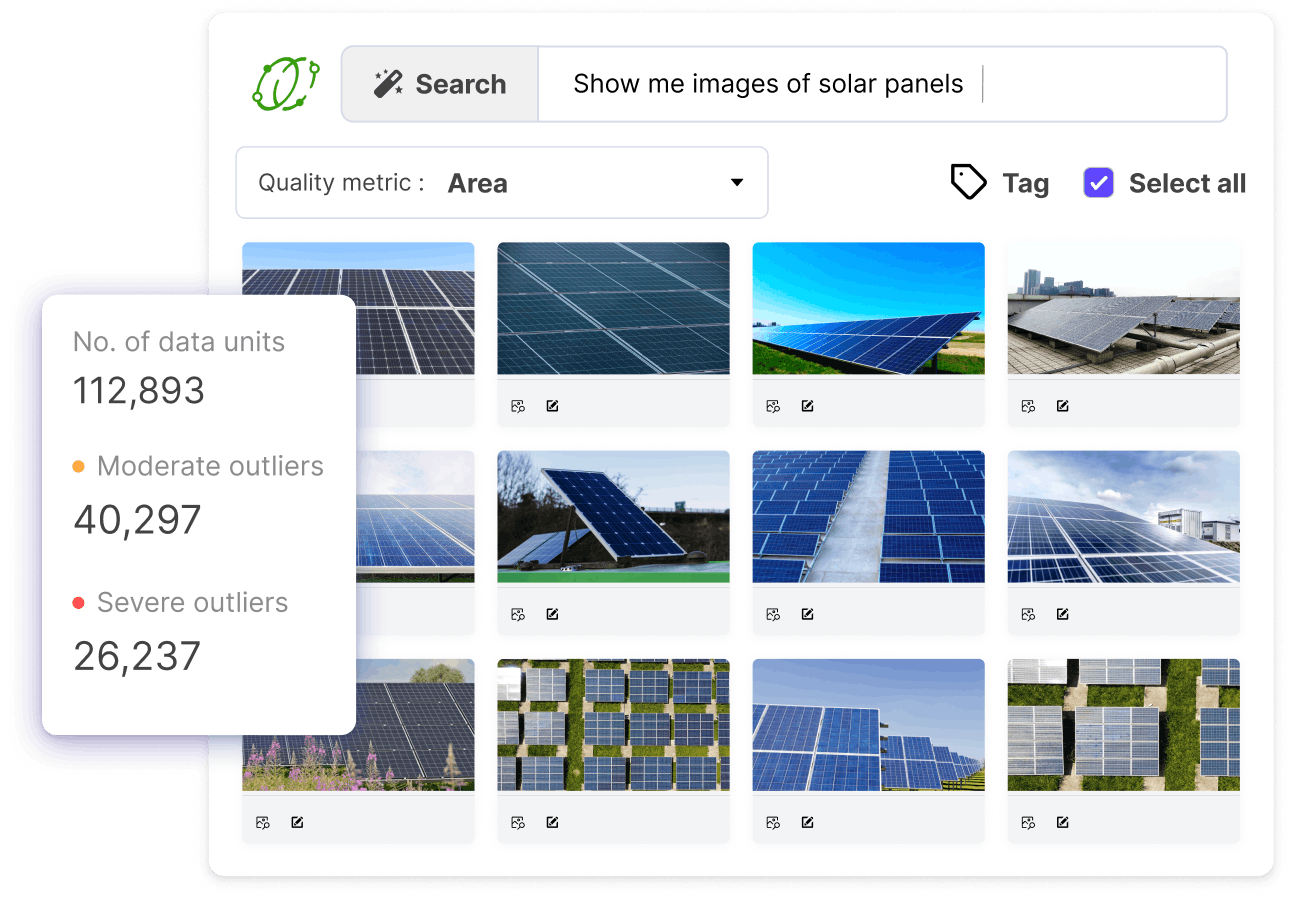Open the aerial green grid panels image
Screen dimensions: 1291x898
(x=613, y=725)
